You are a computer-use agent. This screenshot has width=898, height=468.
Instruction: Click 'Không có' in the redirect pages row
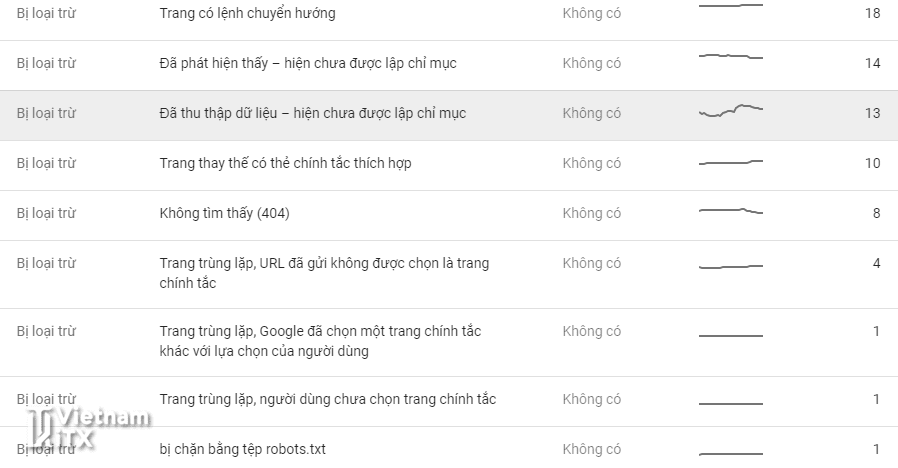coord(591,13)
